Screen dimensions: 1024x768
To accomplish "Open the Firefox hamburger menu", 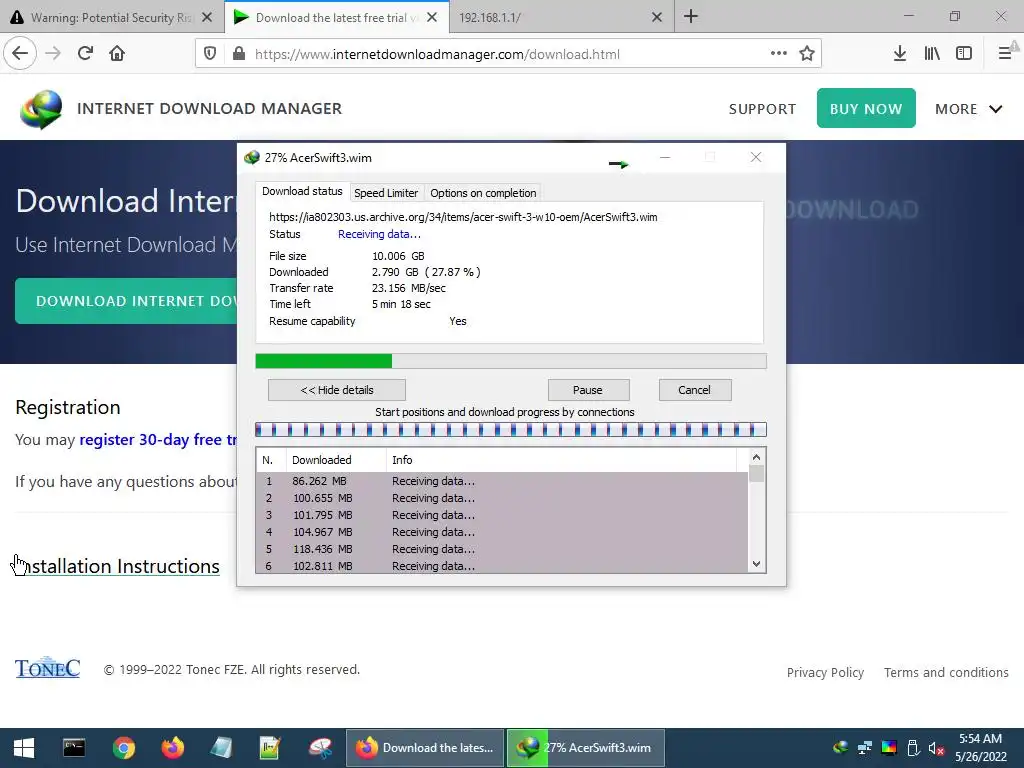I will 1006,54.
